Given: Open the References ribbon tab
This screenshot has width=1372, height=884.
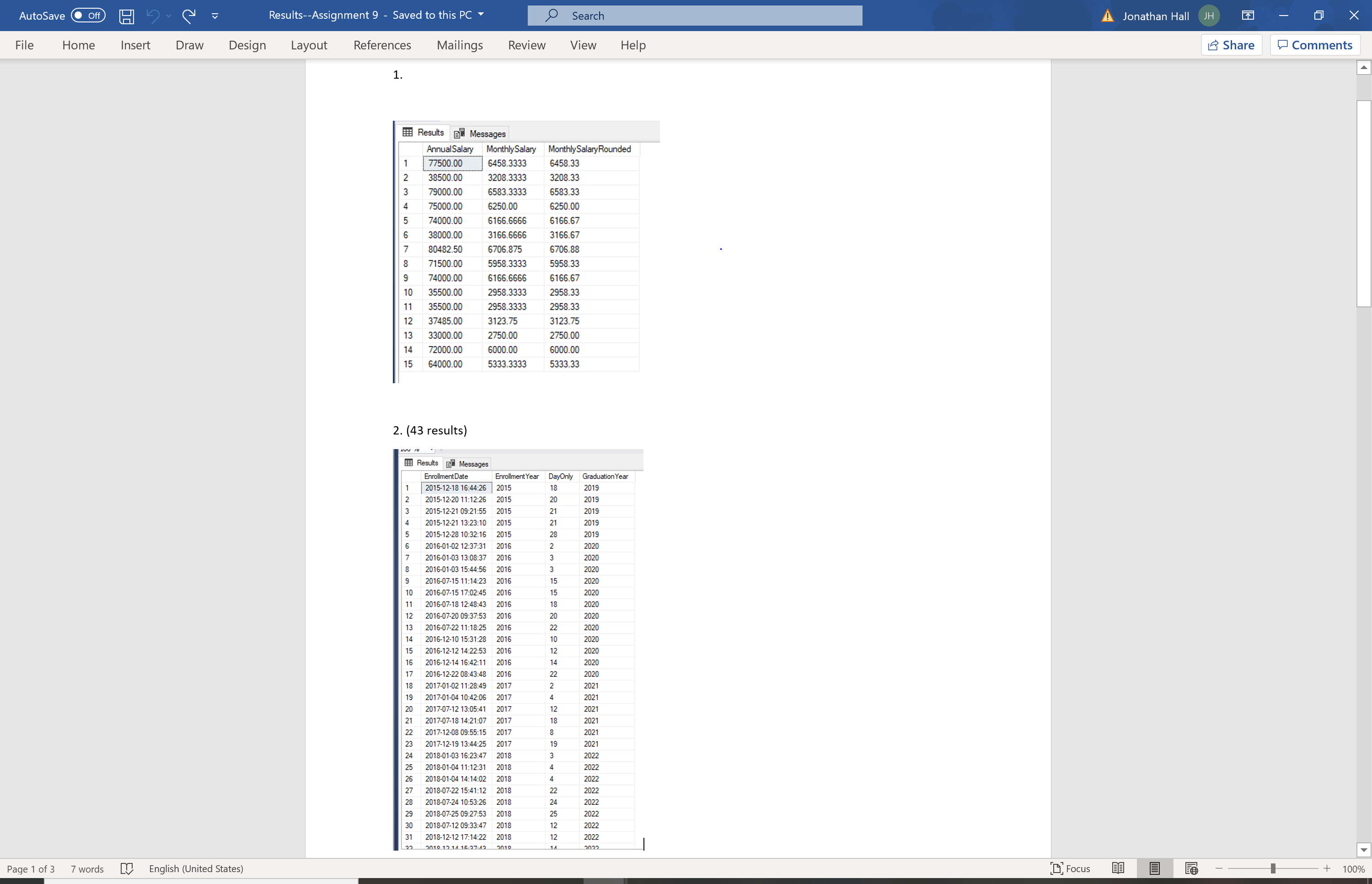Looking at the screenshot, I should 382,45.
